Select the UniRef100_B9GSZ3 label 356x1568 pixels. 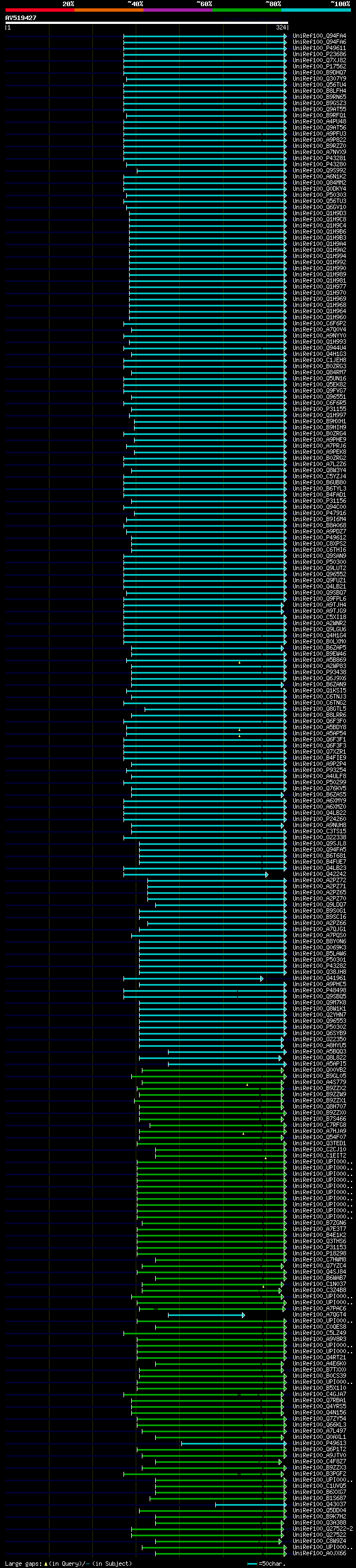[319, 103]
